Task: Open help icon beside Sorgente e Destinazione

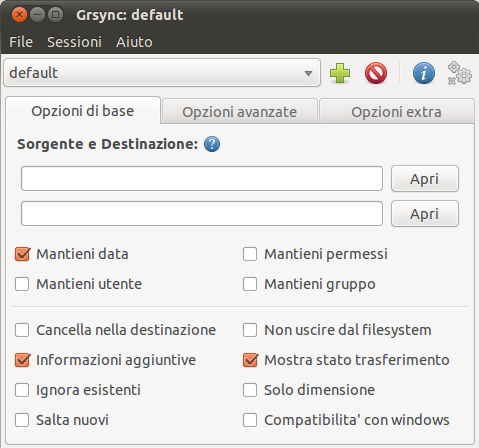Action: point(212,144)
